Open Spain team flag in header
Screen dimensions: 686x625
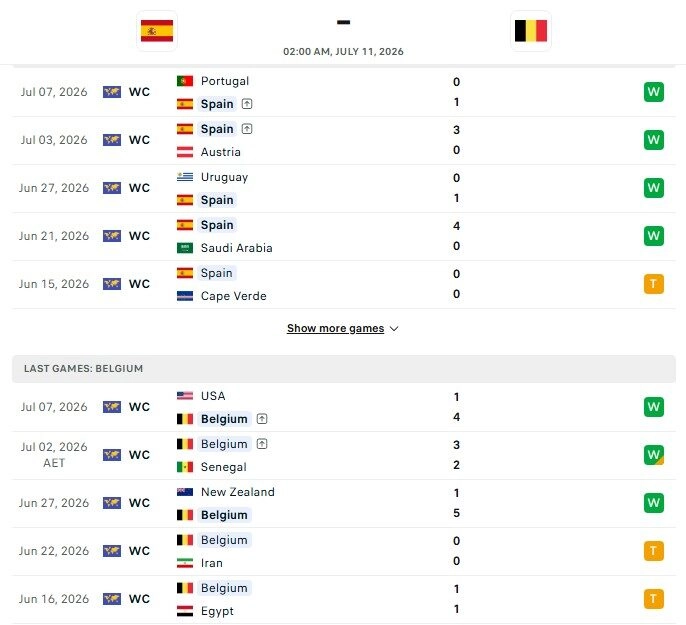[157, 31]
